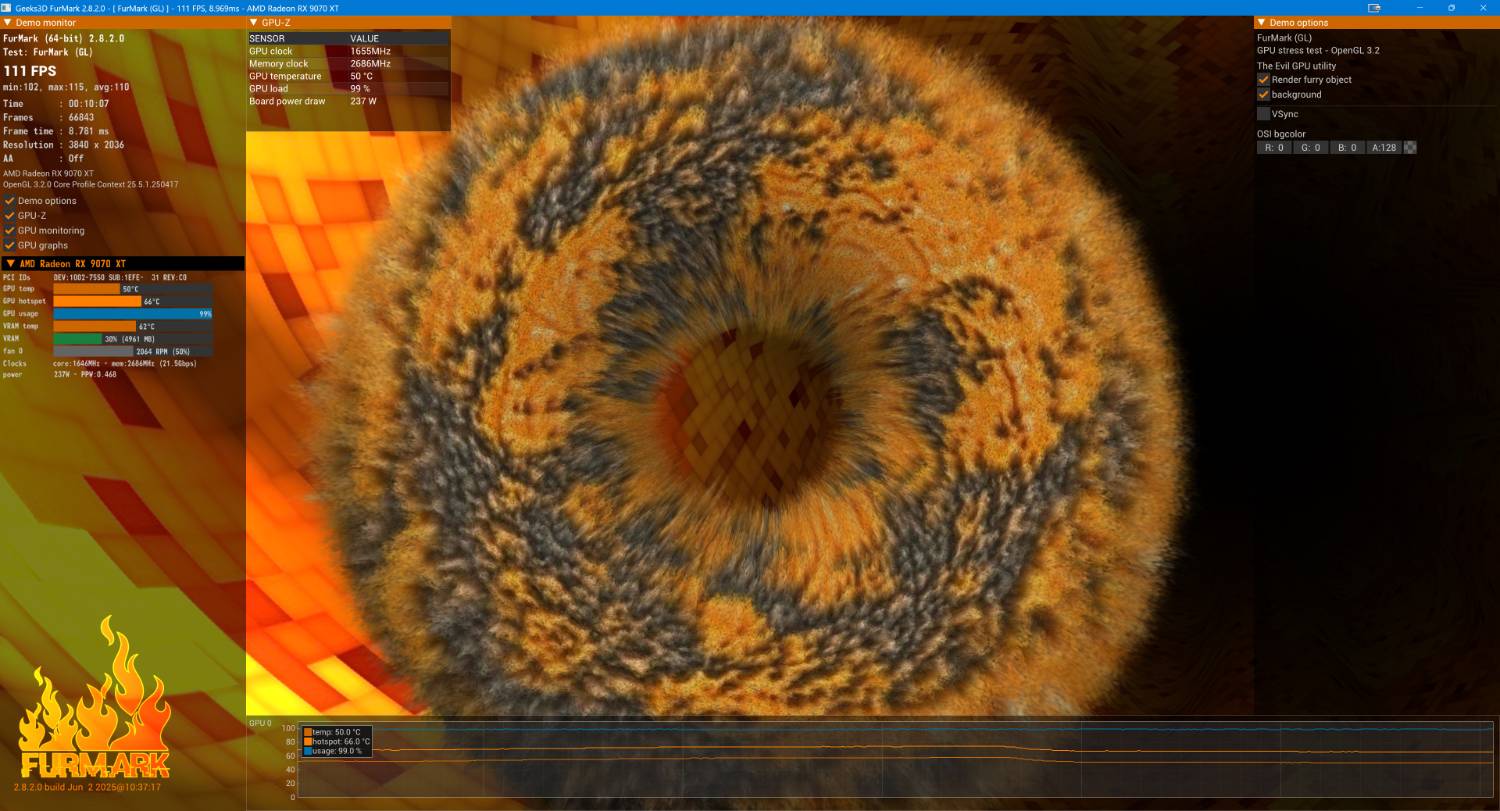Click the GPU usage bar
The width and height of the screenshot is (1500, 811).
133,313
